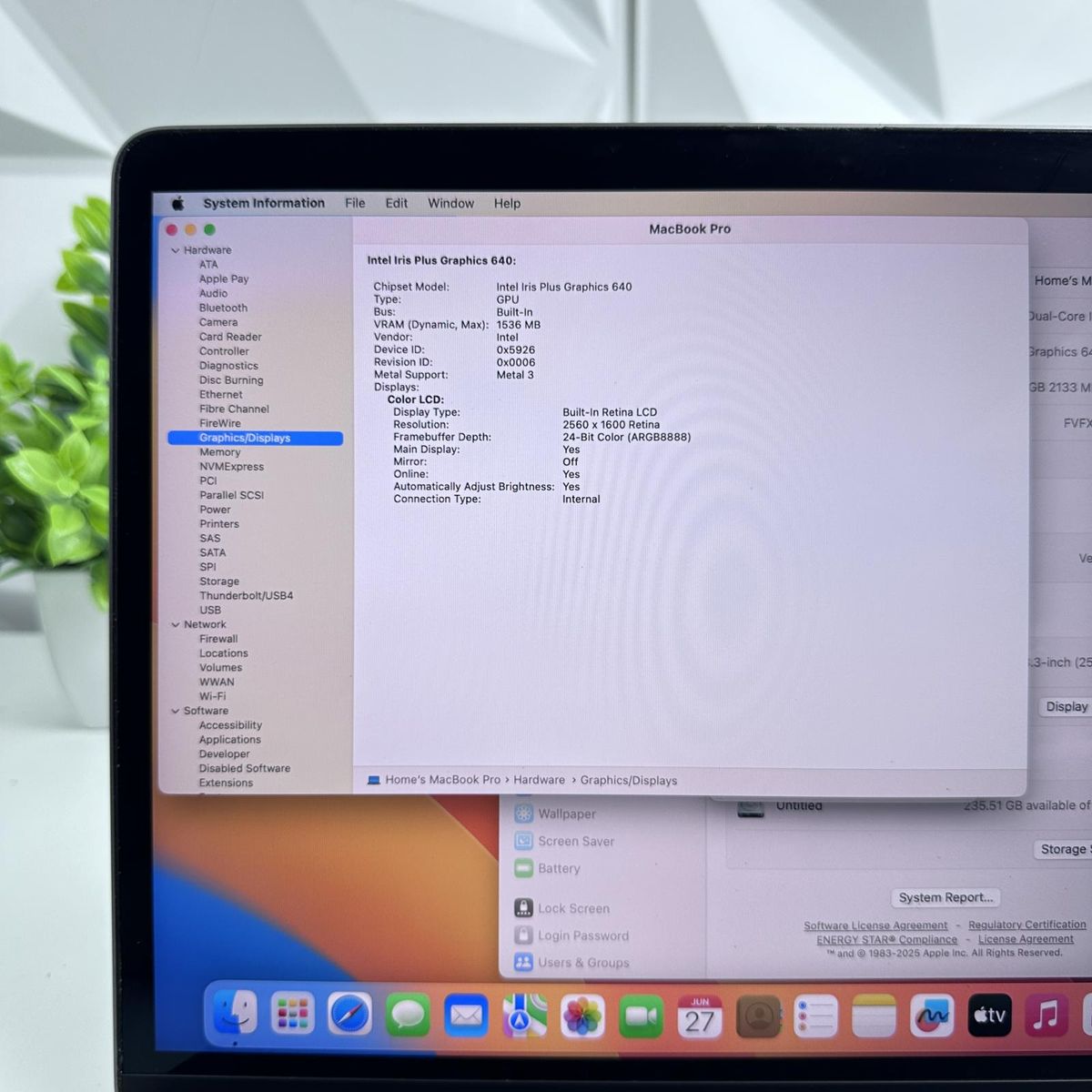The width and height of the screenshot is (1092, 1092).
Task: Open ENERGY STAR Compliance link
Action: 887,940
